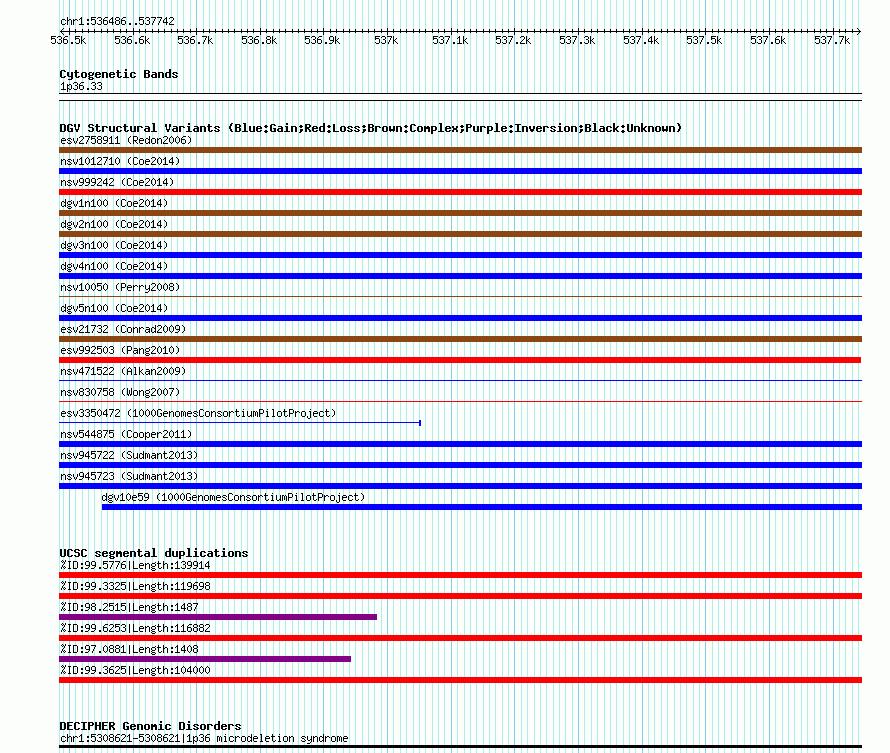Click the red loss bar under nsv999242
Viewport: 890px width, 753px height.
coord(460,192)
